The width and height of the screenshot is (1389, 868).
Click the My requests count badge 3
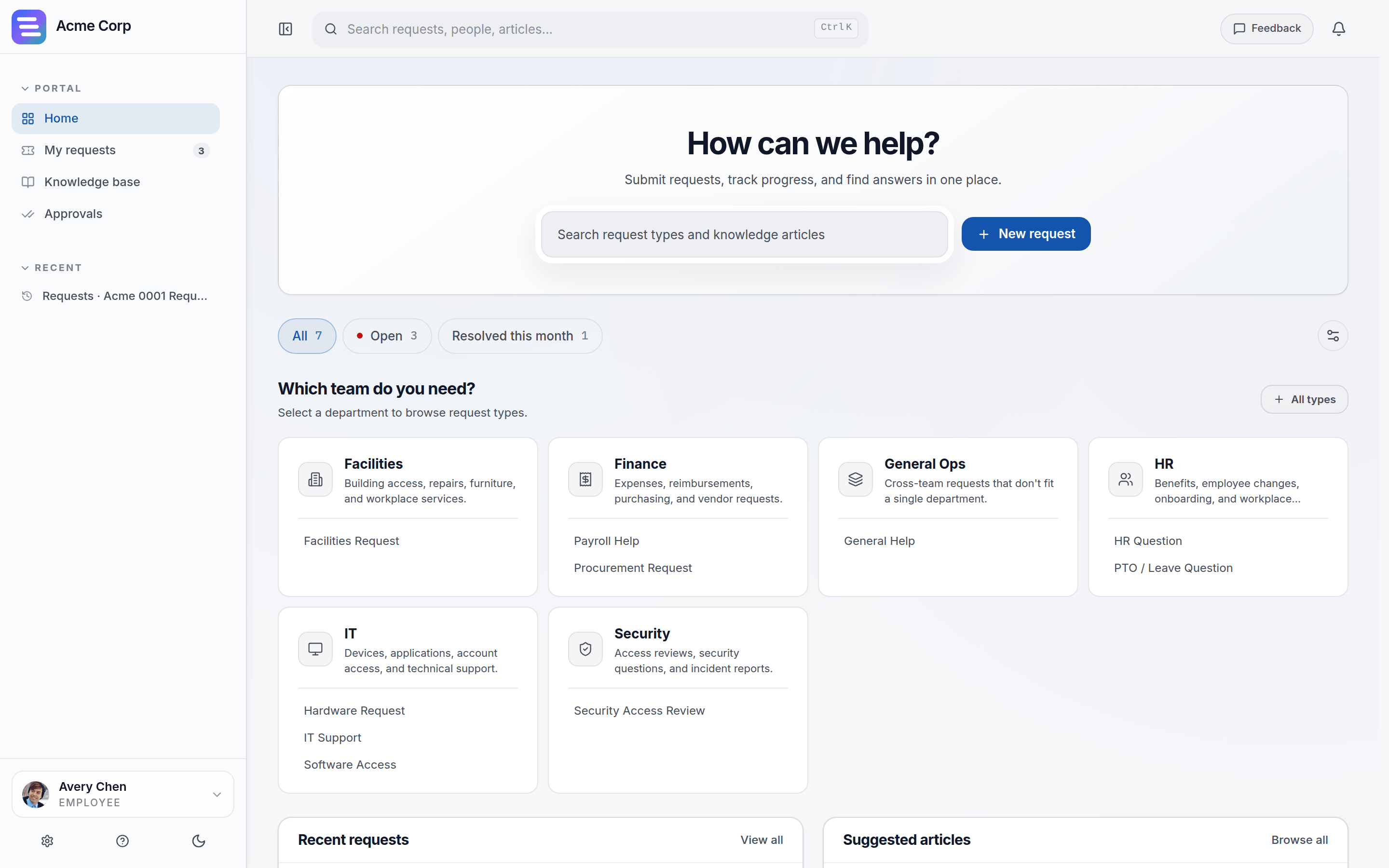(201, 150)
